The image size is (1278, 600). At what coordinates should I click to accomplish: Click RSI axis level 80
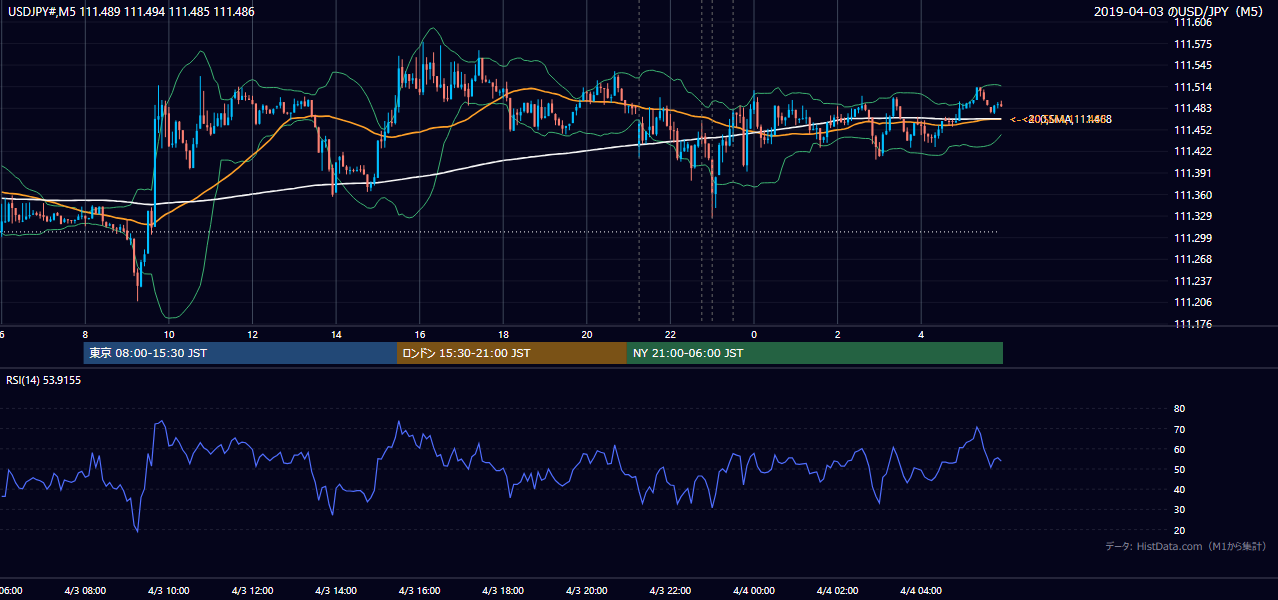pos(1179,409)
